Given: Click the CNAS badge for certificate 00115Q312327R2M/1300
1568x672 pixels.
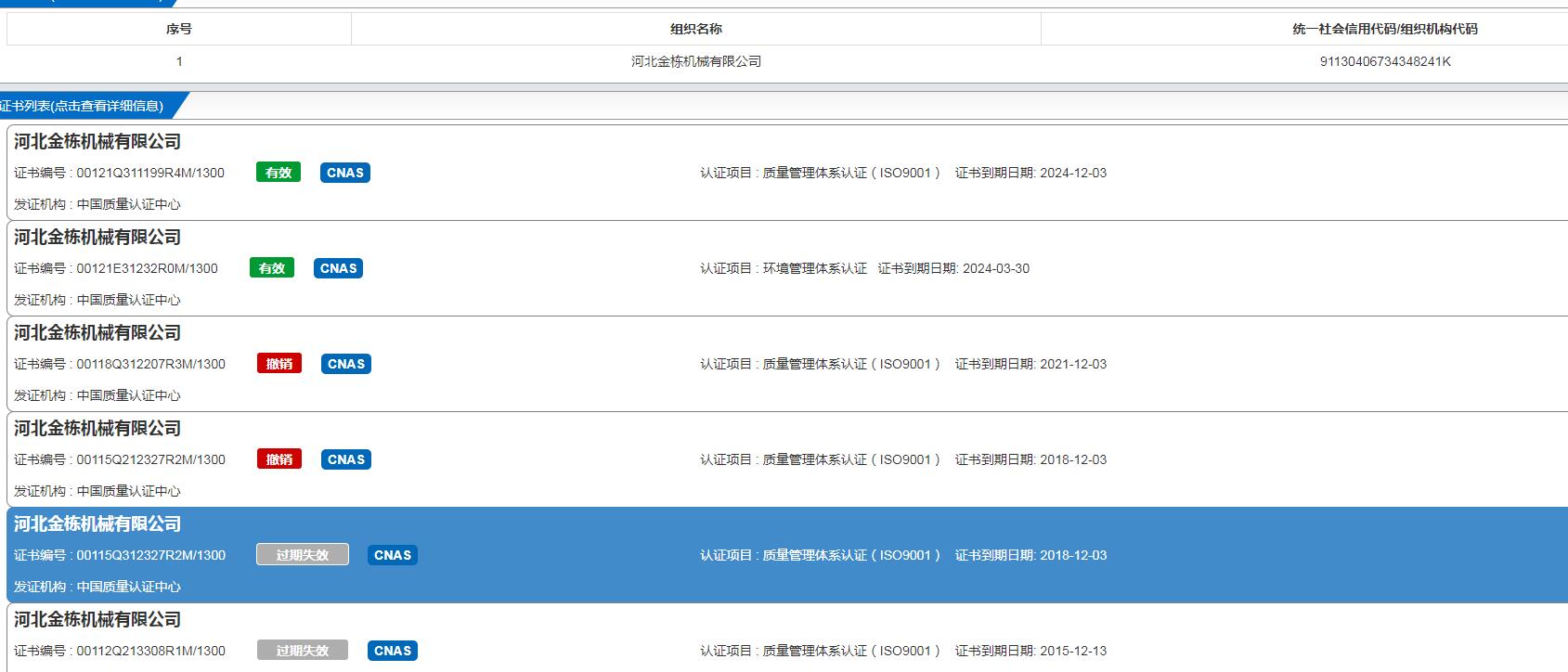Looking at the screenshot, I should [x=393, y=555].
